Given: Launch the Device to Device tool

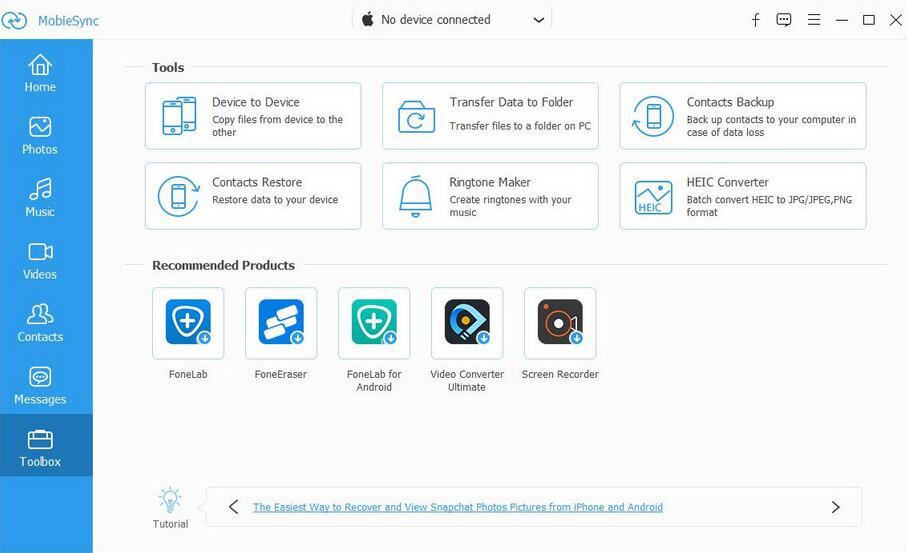Looking at the screenshot, I should 253,116.
